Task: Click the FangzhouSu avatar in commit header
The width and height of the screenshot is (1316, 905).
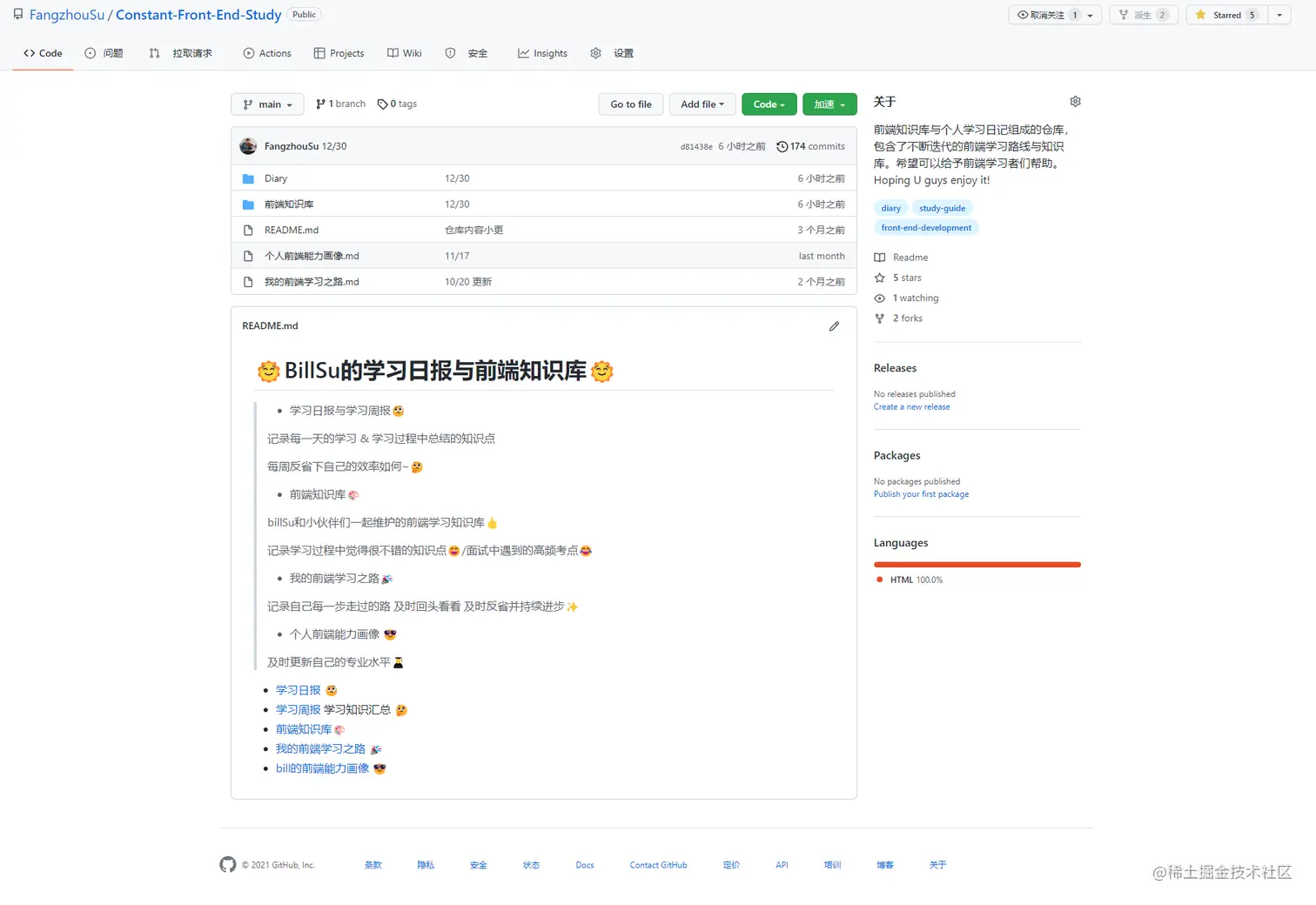Action: (x=248, y=146)
